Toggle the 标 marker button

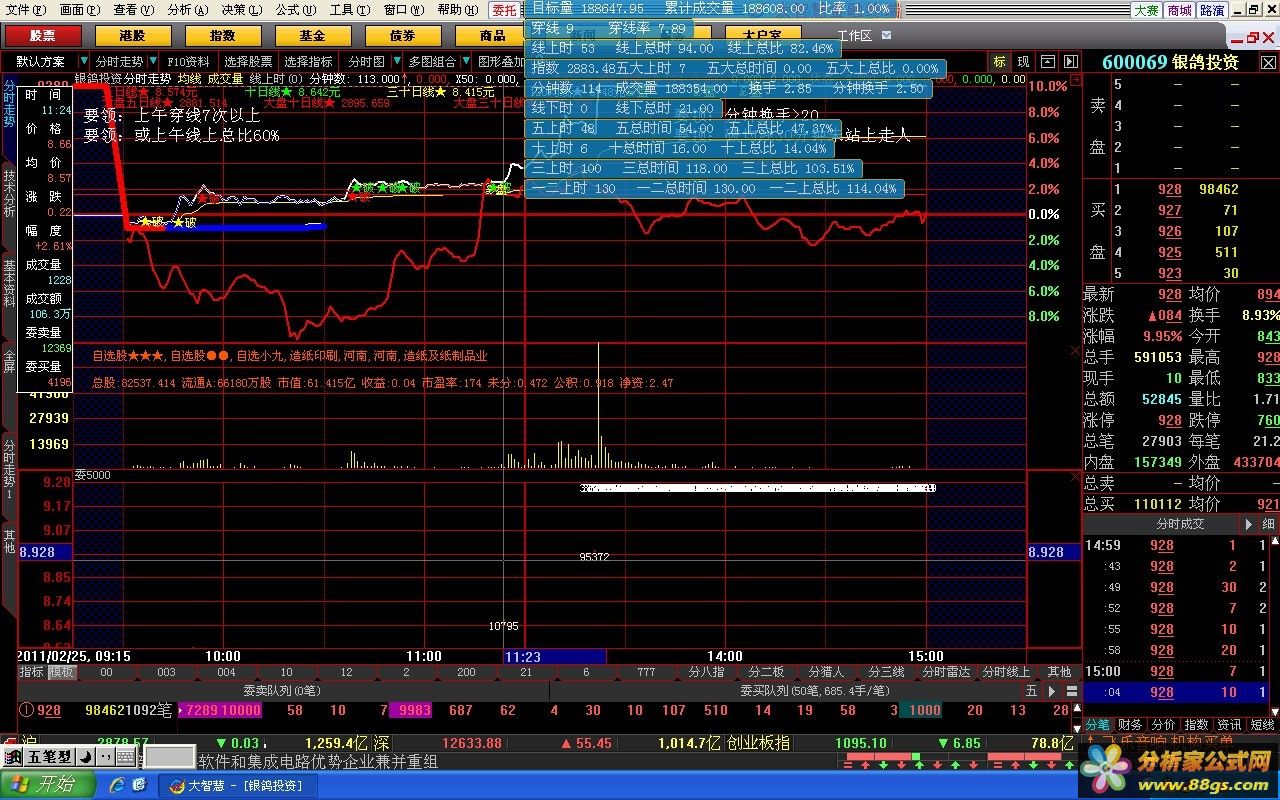(999, 61)
